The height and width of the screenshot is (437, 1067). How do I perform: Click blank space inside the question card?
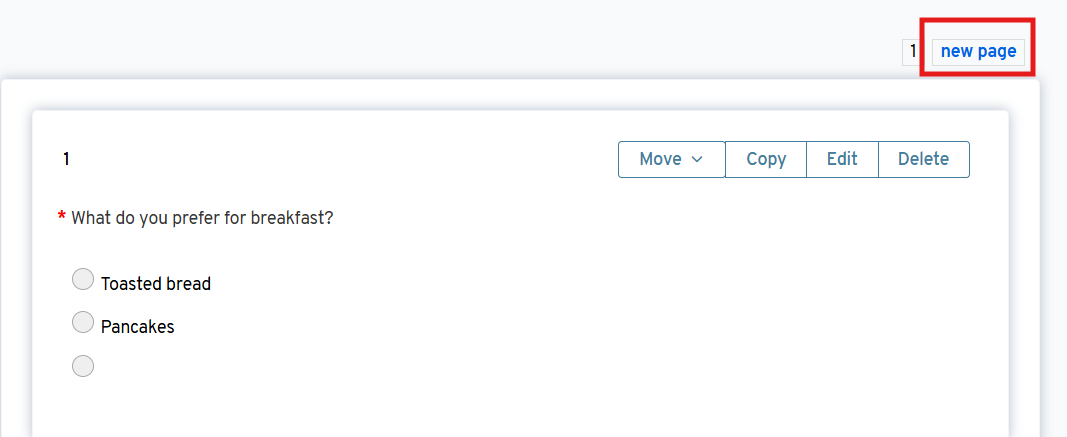[600, 320]
